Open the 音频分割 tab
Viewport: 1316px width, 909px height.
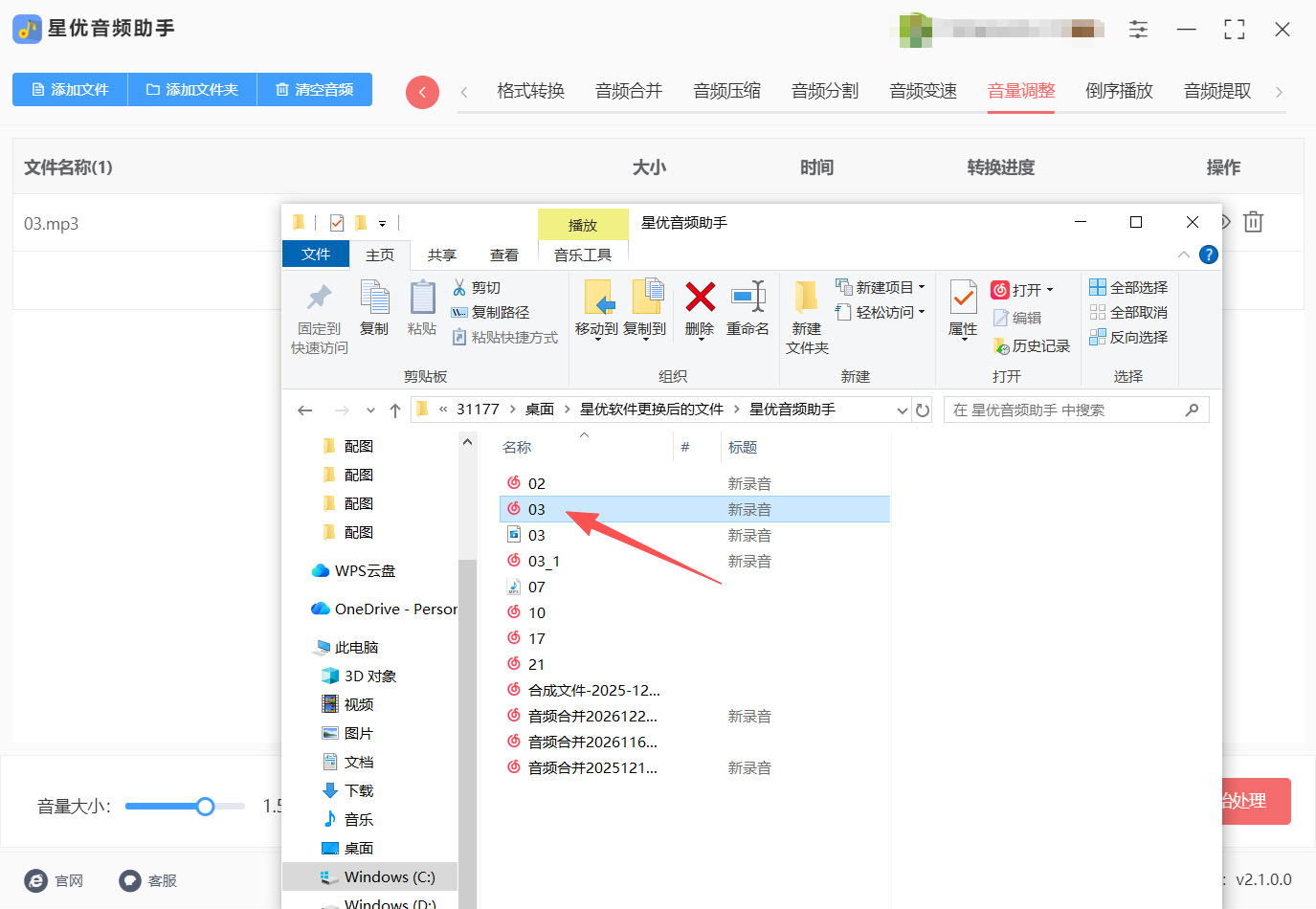point(825,91)
